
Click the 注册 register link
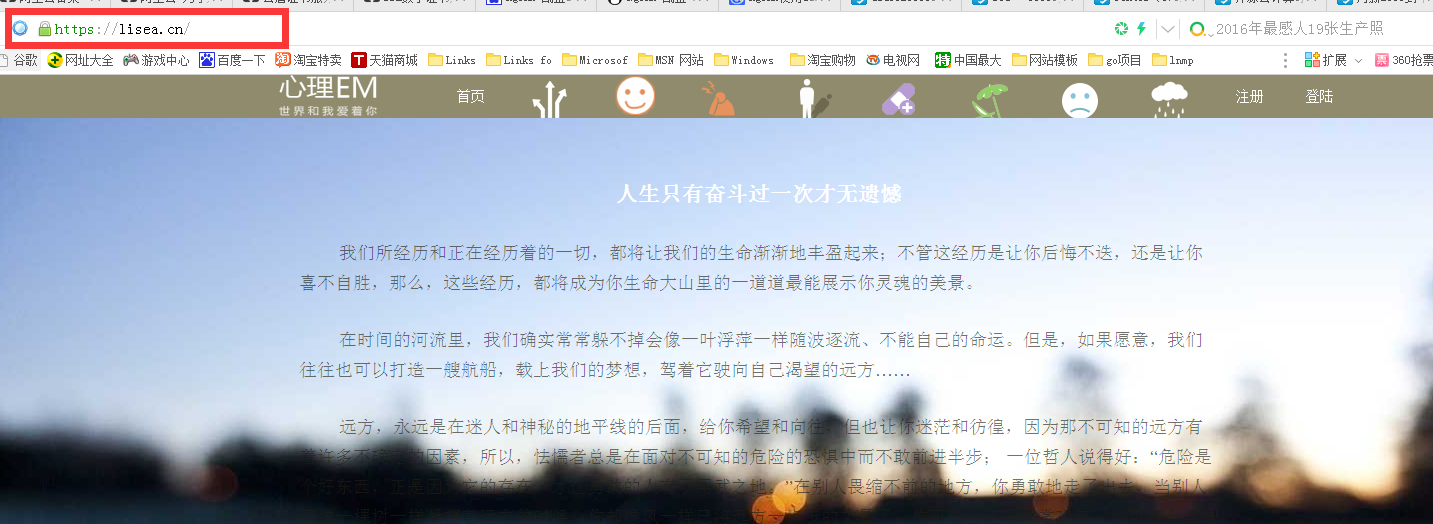1250,97
